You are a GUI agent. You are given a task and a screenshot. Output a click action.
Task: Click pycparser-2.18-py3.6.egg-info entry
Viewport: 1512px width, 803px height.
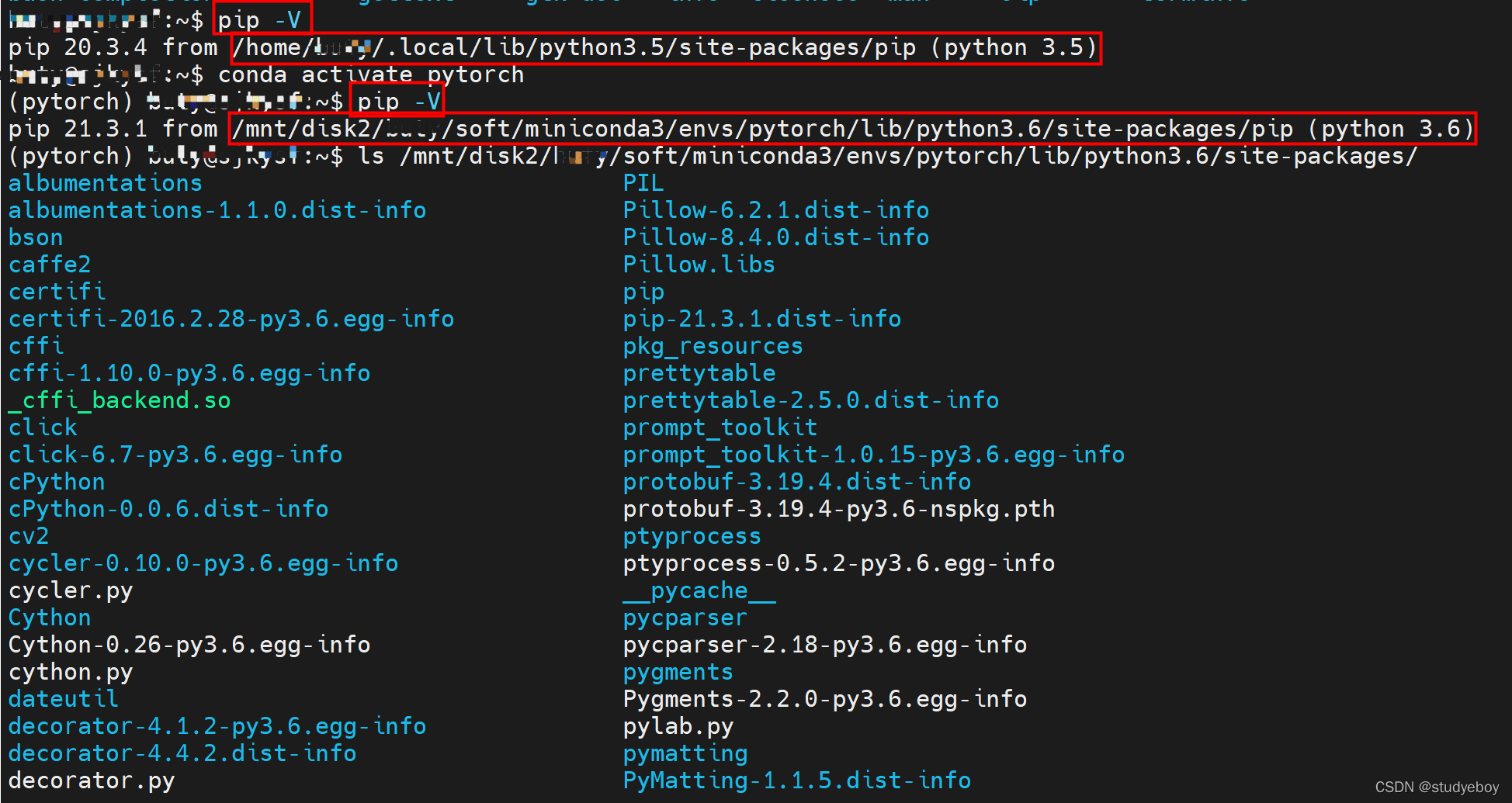pos(825,645)
